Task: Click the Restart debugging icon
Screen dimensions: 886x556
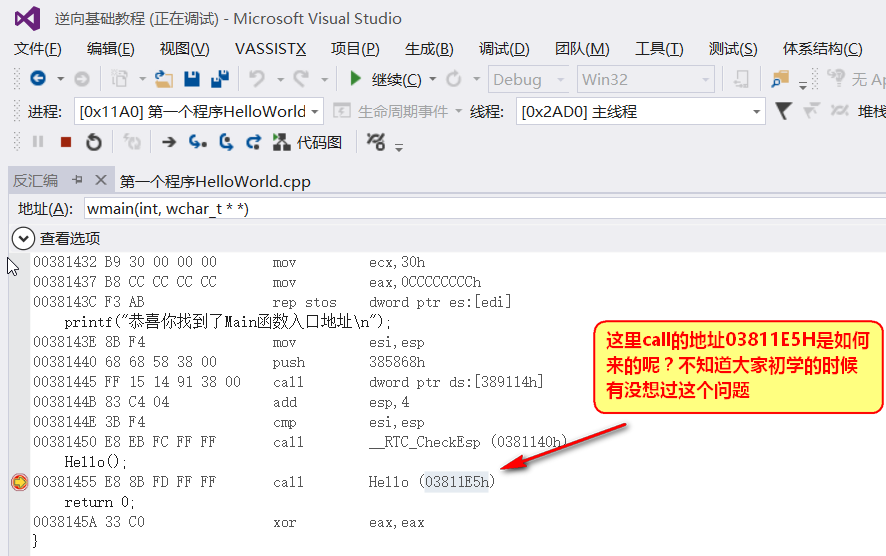Action: click(x=94, y=141)
